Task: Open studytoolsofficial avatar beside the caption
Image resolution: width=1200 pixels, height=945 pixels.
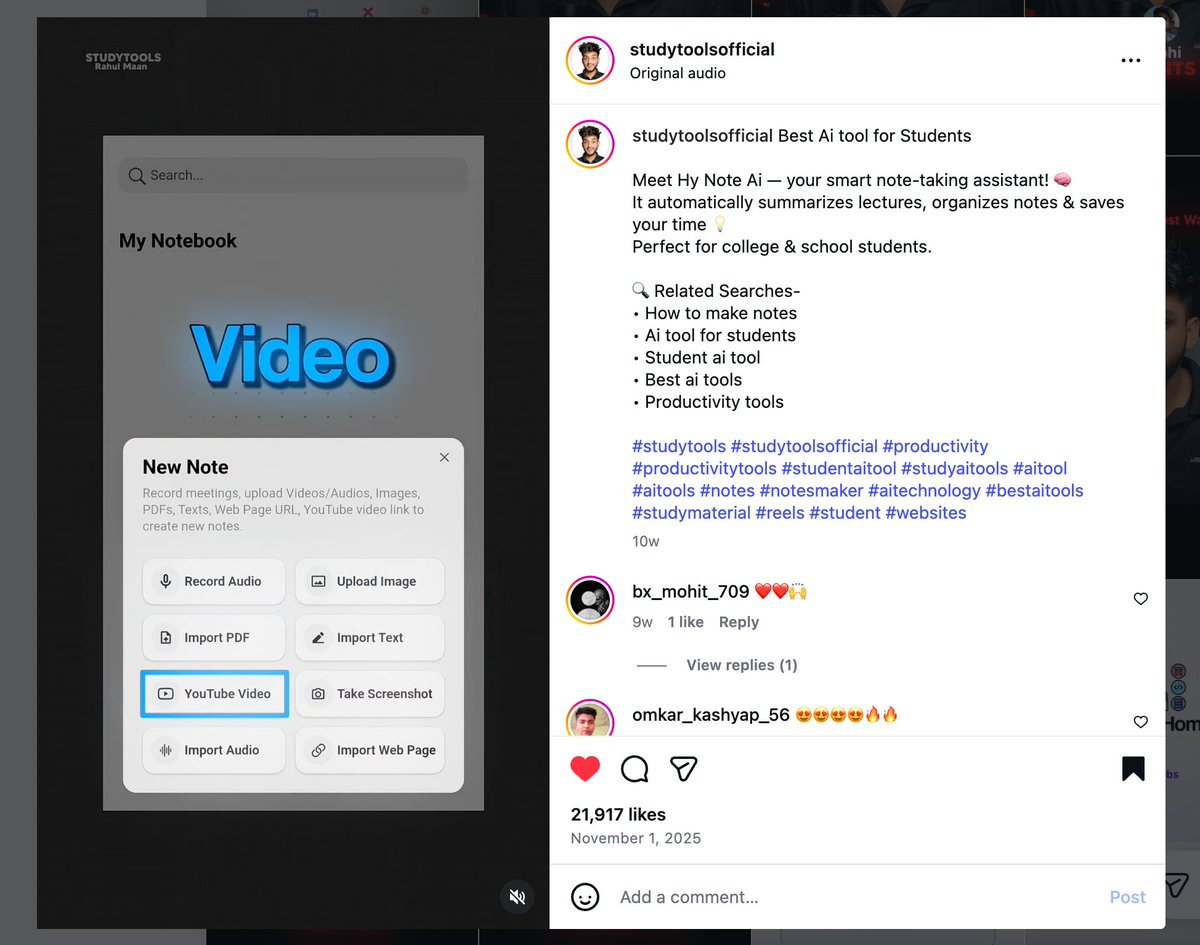Action: tap(590, 144)
